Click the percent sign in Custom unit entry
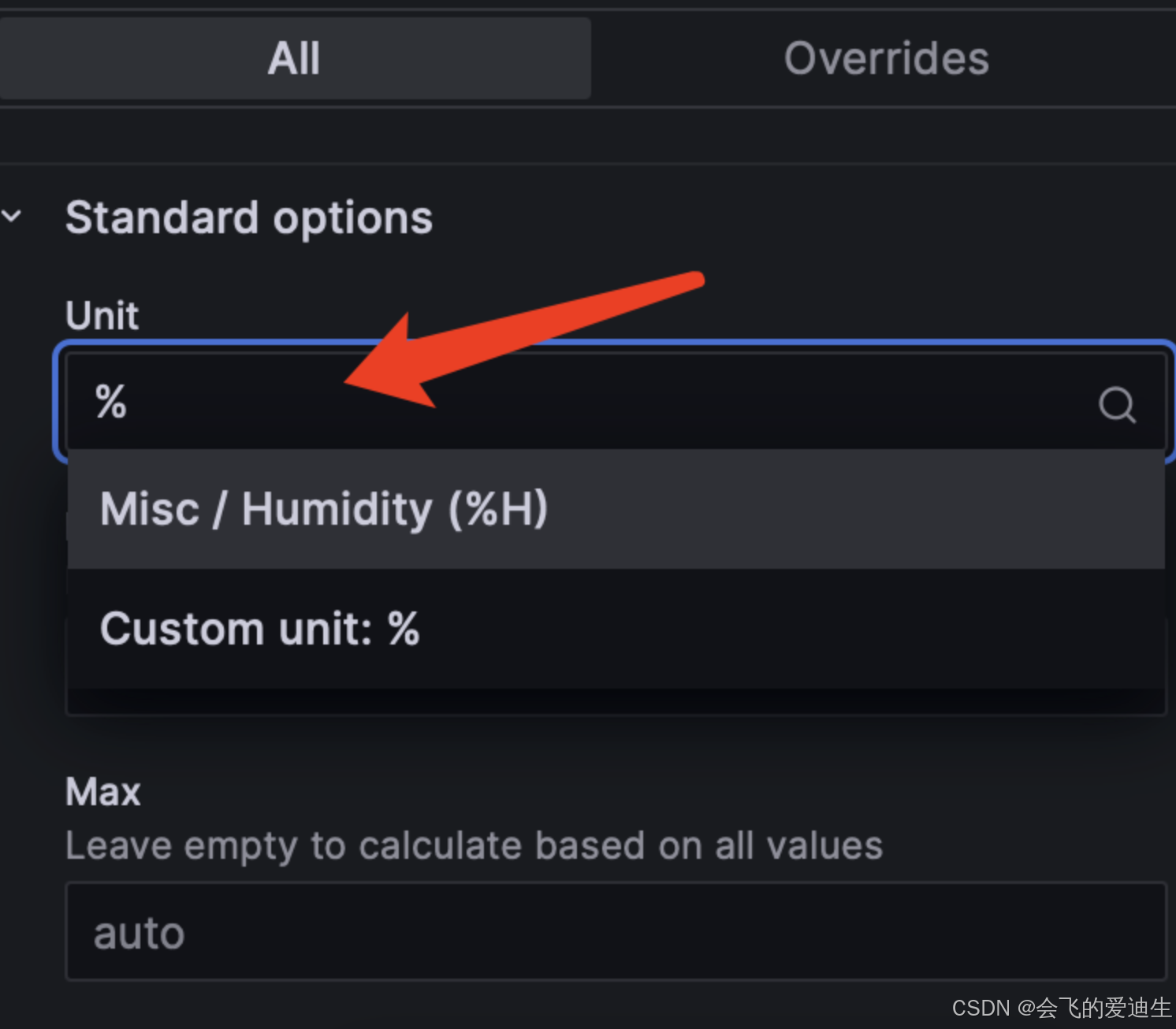The height and width of the screenshot is (1029, 1176). coord(404,629)
